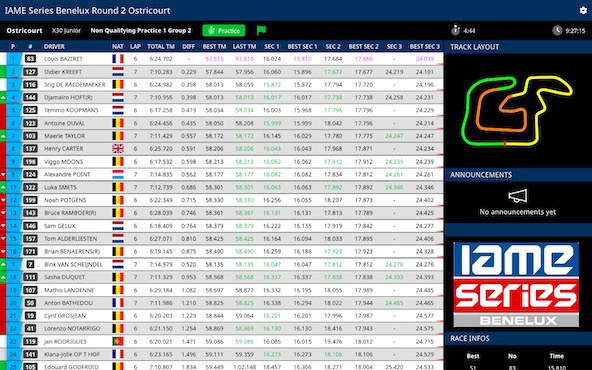
Task: Click kart number badge 116
Action: coord(30,85)
